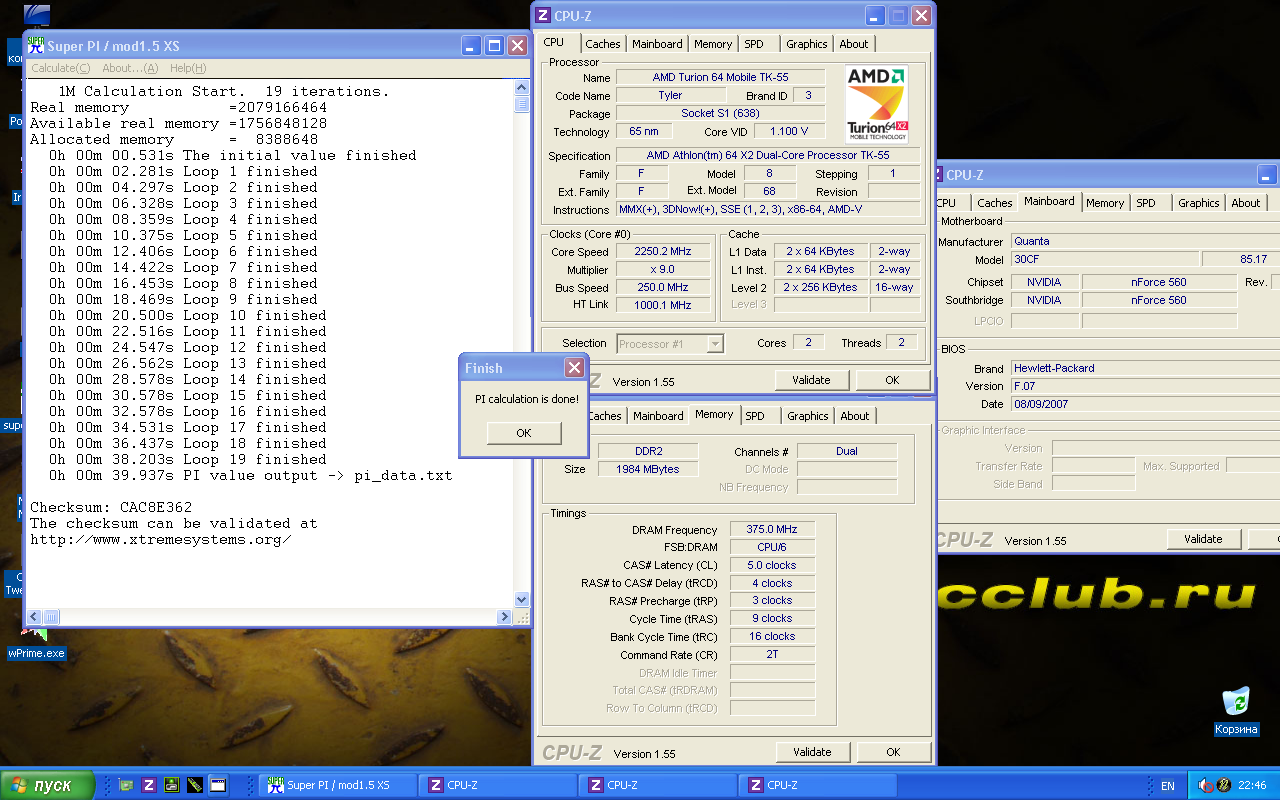Click Validate in the CPU-Z Memory window

pos(812,752)
